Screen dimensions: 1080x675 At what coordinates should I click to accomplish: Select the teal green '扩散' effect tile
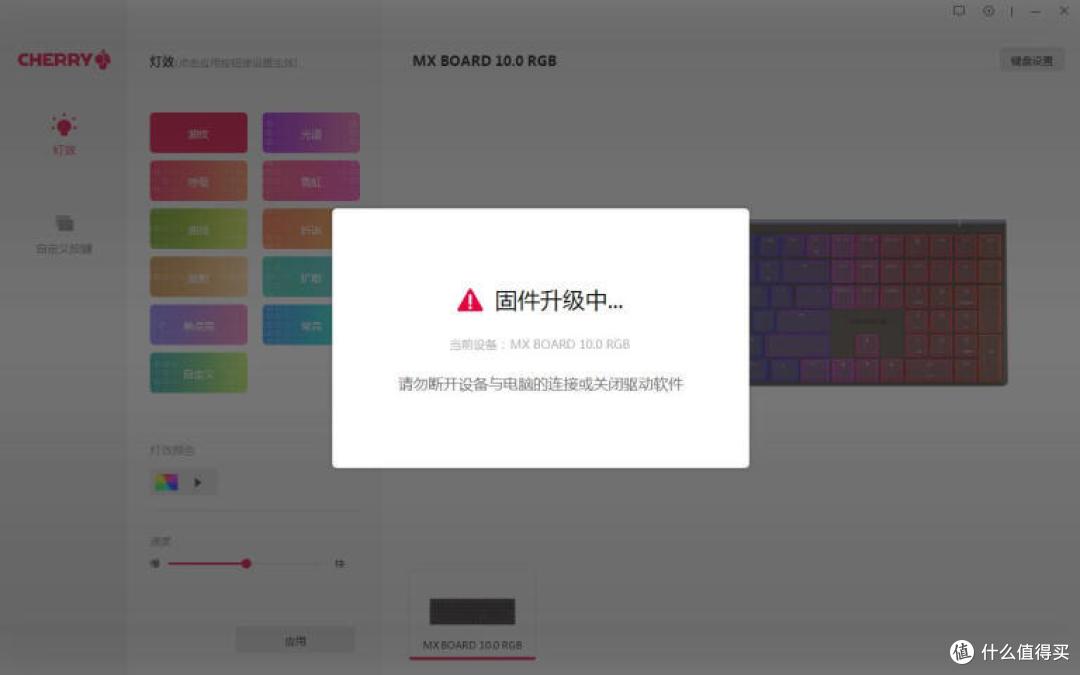298,277
